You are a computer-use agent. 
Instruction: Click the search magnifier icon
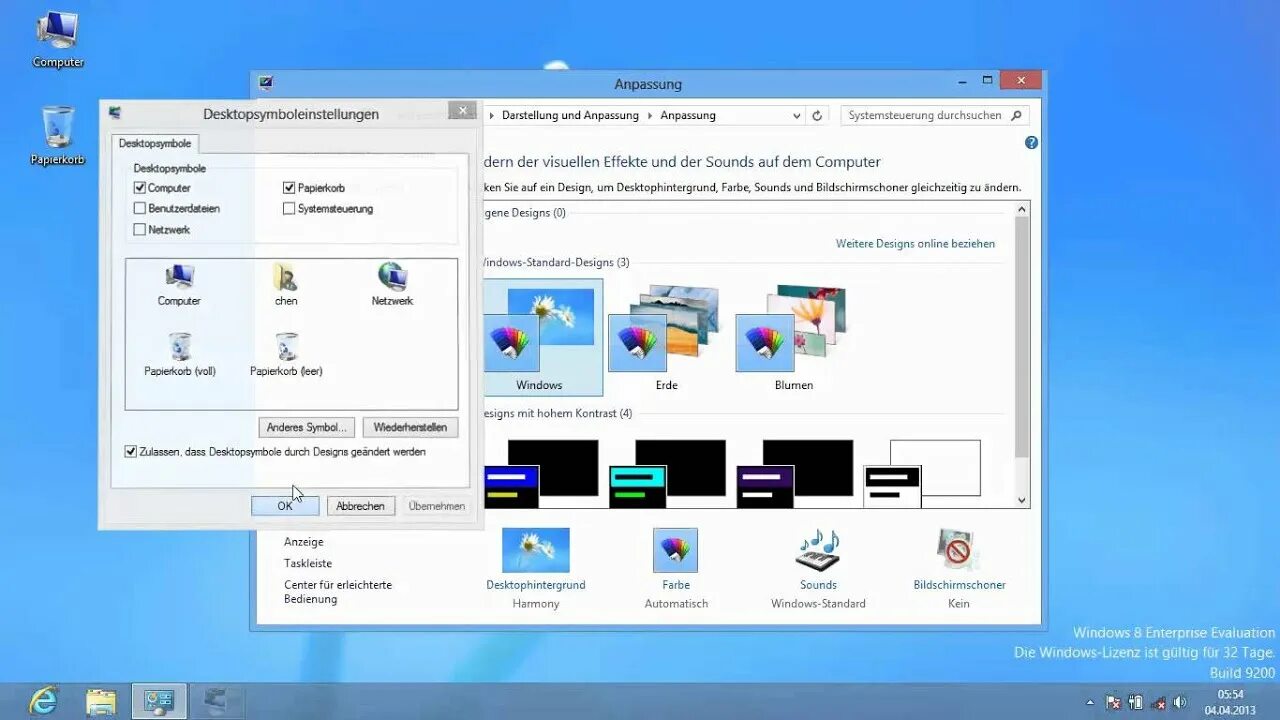(x=1016, y=116)
